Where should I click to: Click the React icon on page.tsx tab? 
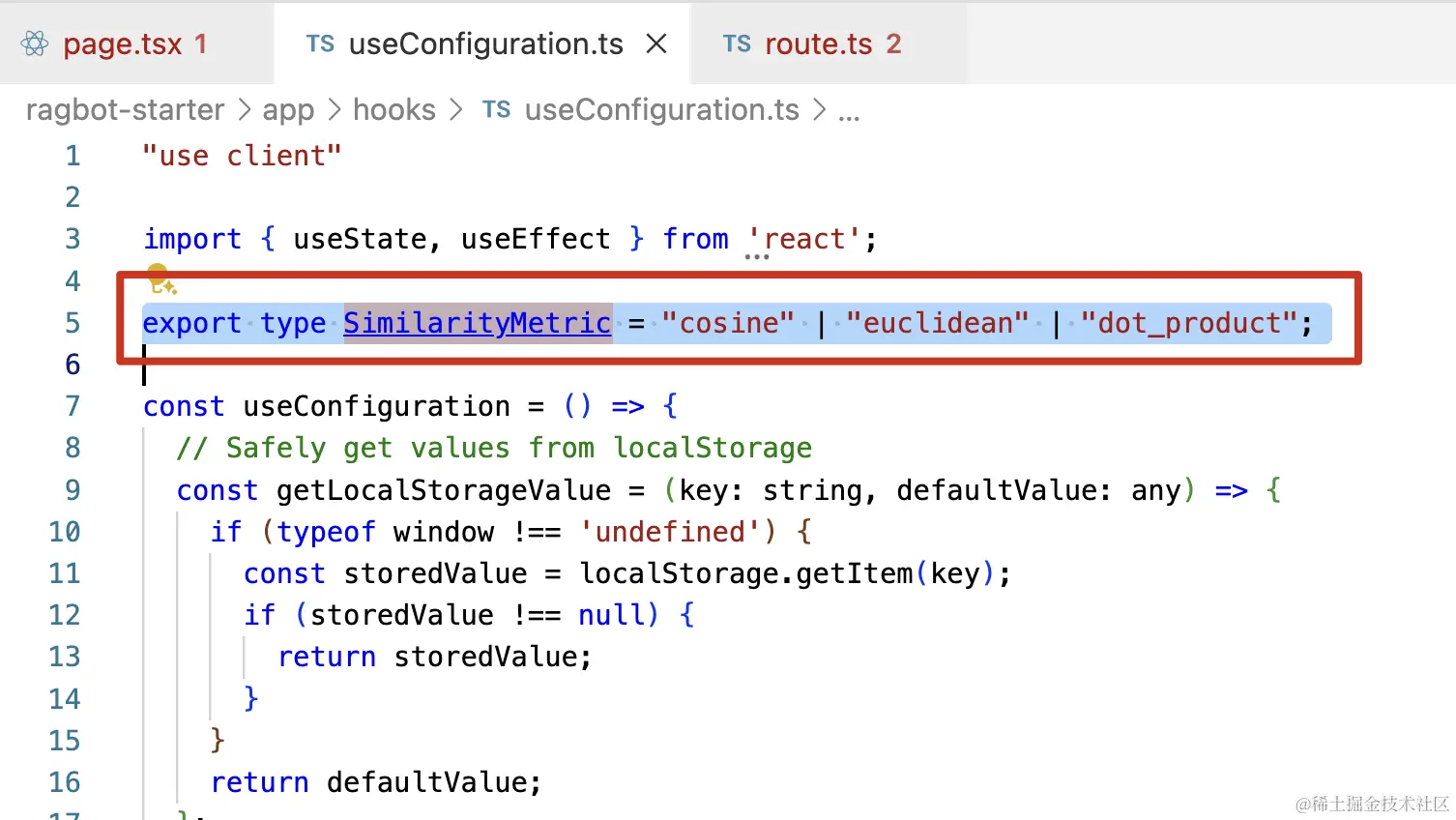pyautogui.click(x=35, y=44)
